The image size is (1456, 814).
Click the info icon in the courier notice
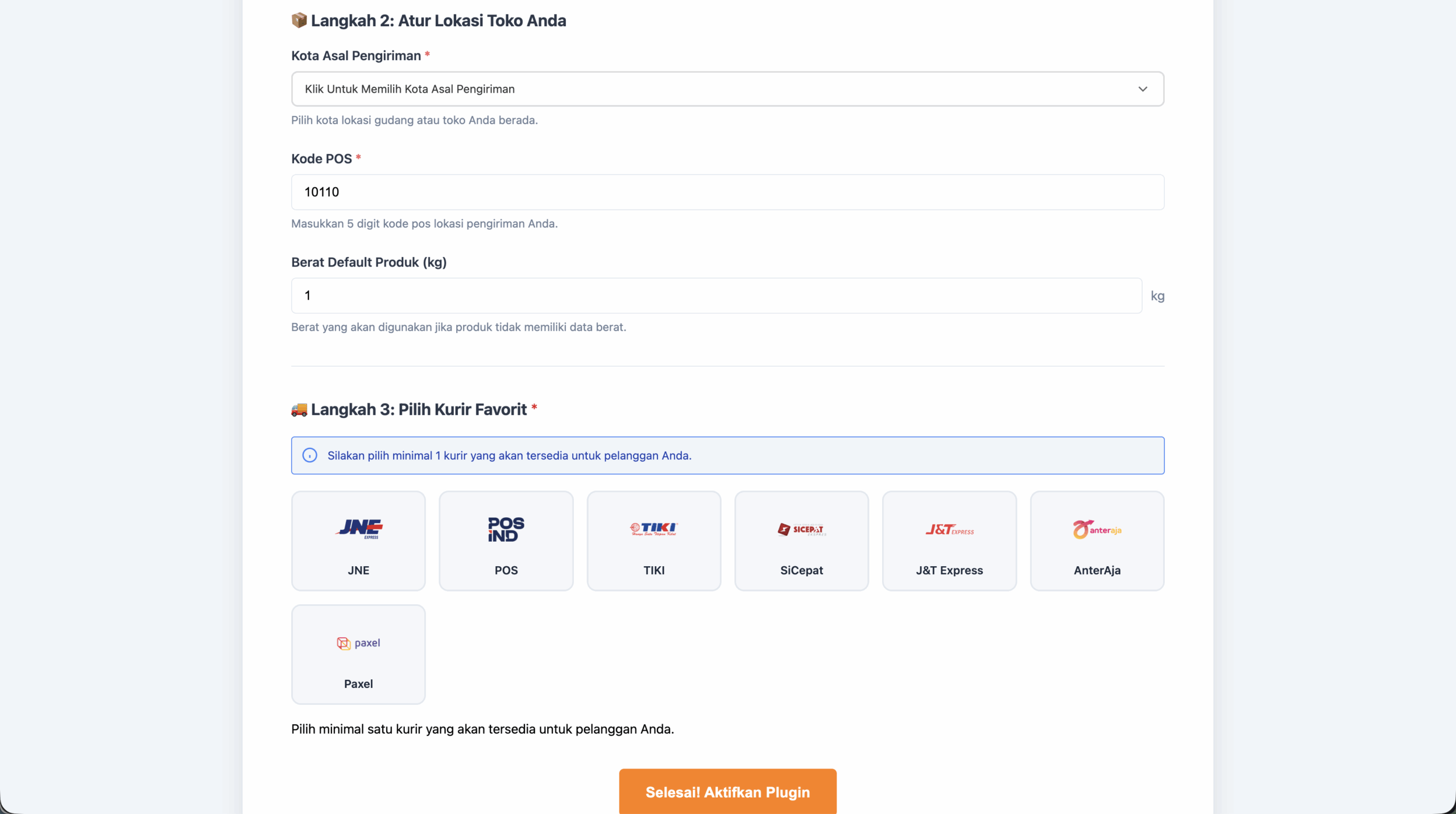pyautogui.click(x=310, y=455)
